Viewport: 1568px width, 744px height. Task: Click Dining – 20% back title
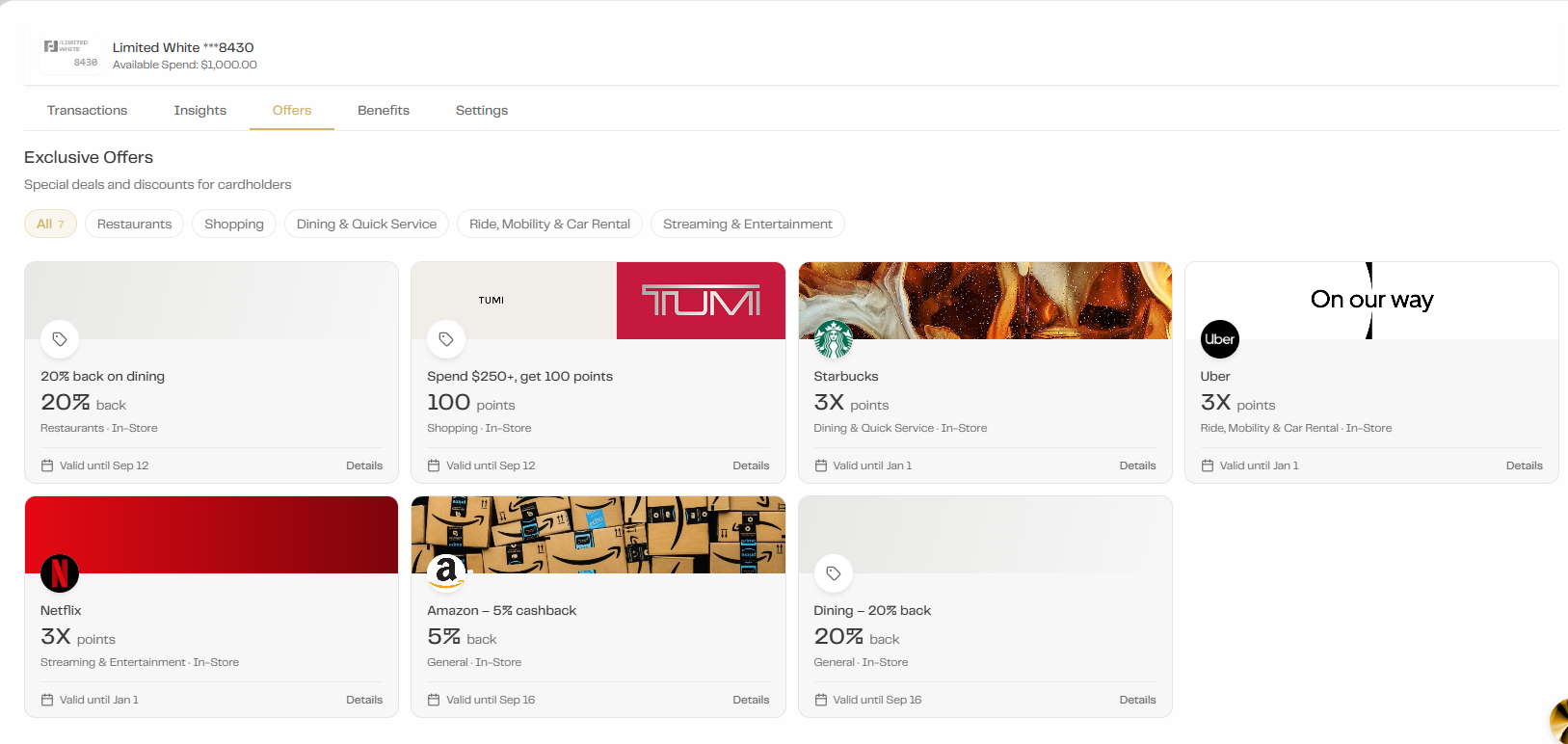click(x=872, y=610)
